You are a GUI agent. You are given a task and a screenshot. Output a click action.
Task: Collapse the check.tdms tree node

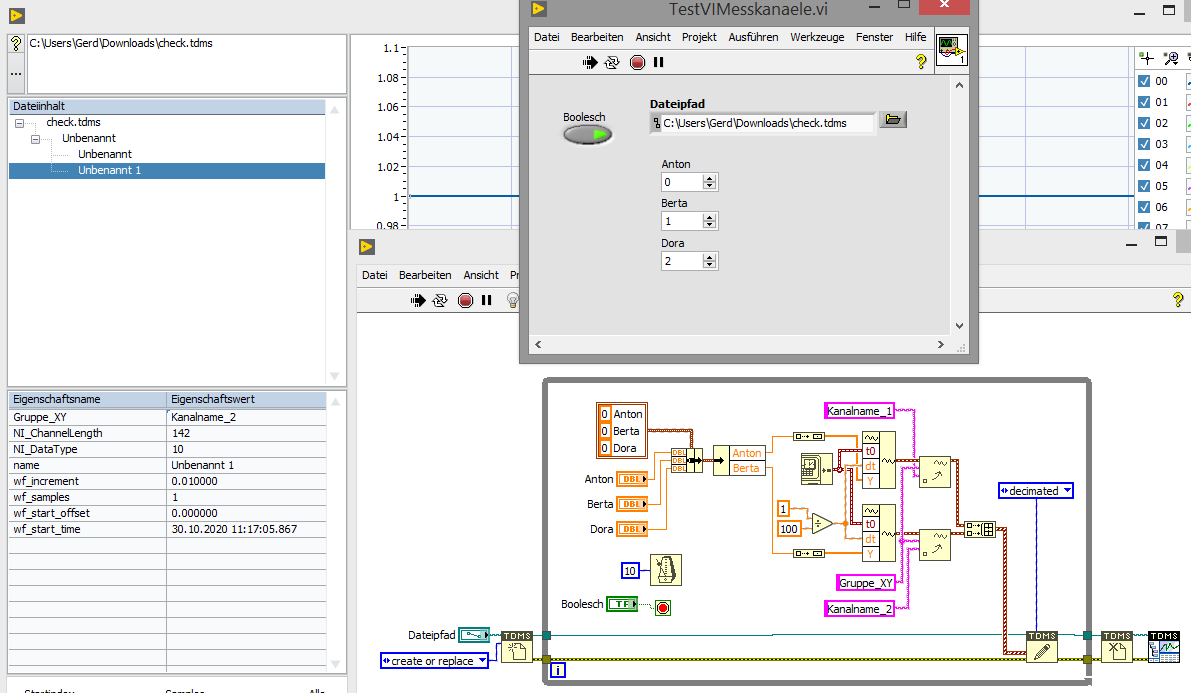19,122
